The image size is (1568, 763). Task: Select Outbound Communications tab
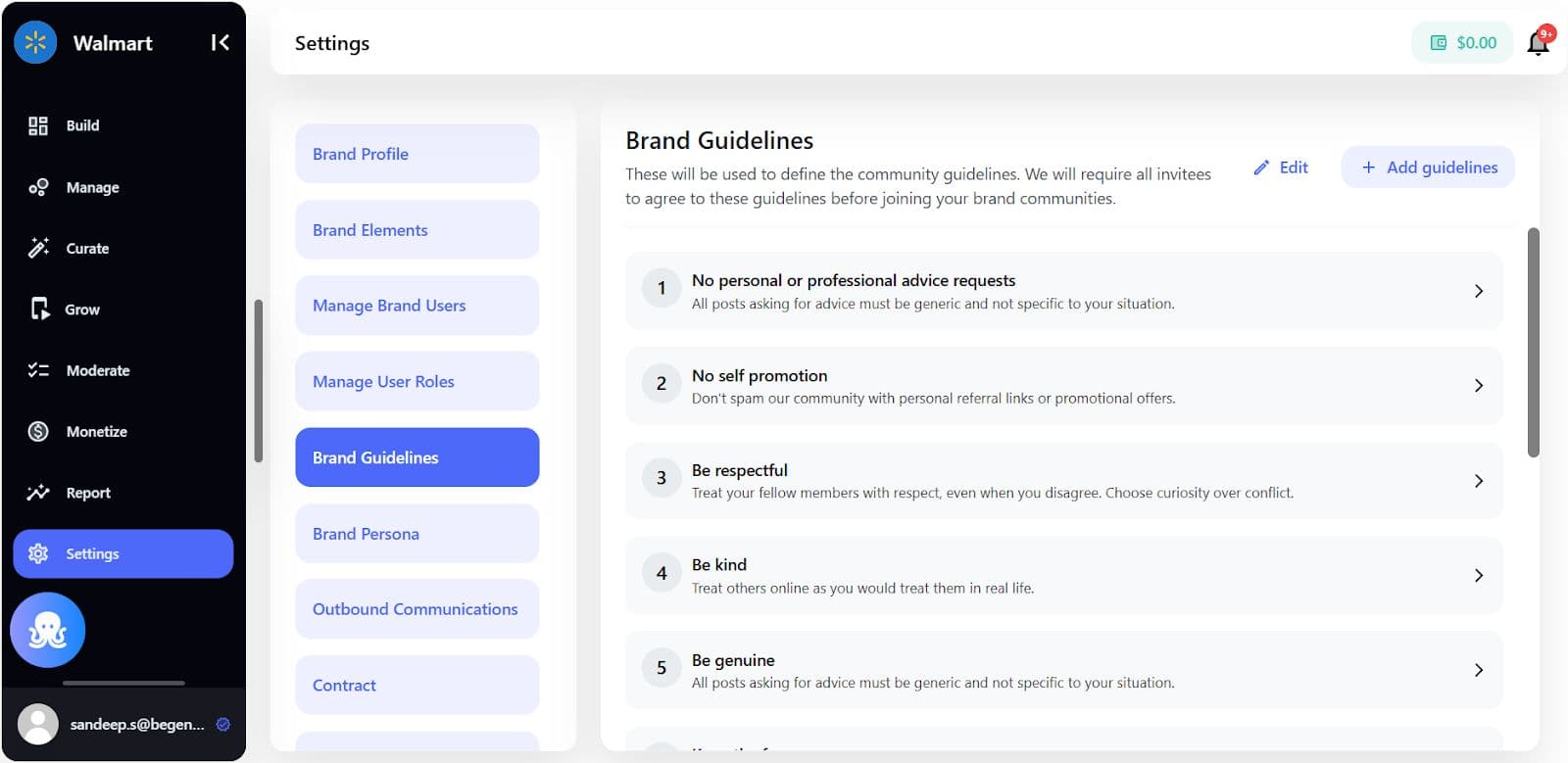coord(416,609)
